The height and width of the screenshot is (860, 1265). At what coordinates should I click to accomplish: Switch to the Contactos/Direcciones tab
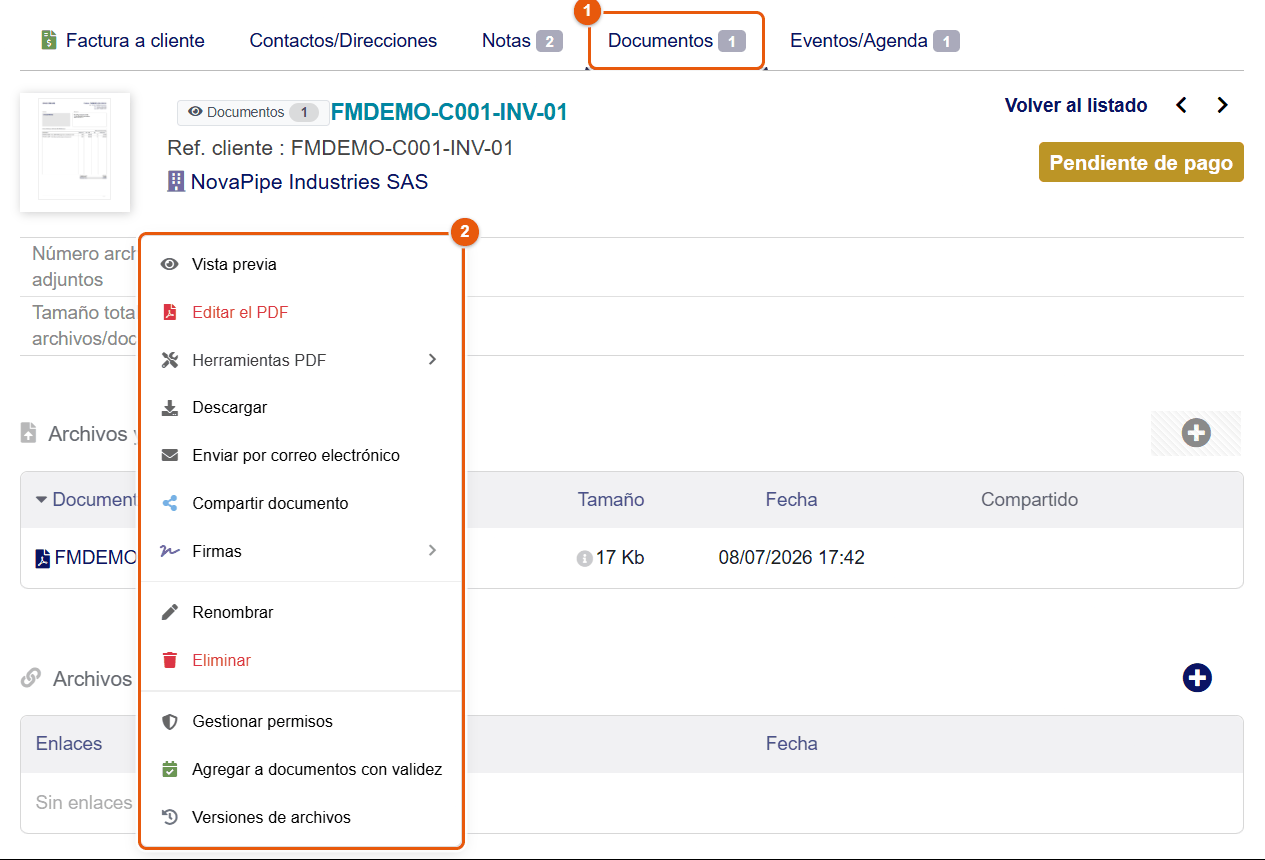coord(343,41)
